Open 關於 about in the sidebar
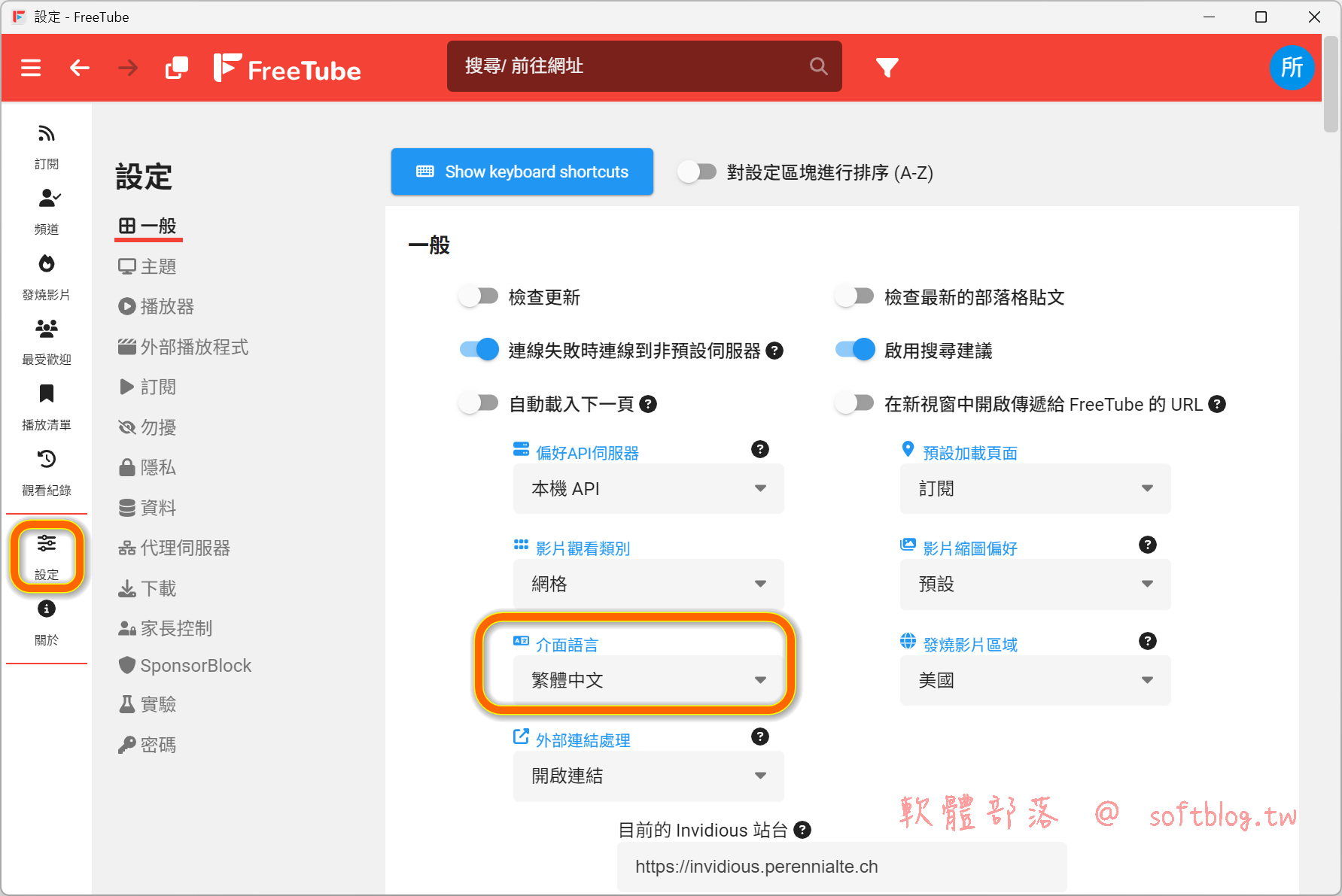The height and width of the screenshot is (896, 1342). click(x=47, y=624)
